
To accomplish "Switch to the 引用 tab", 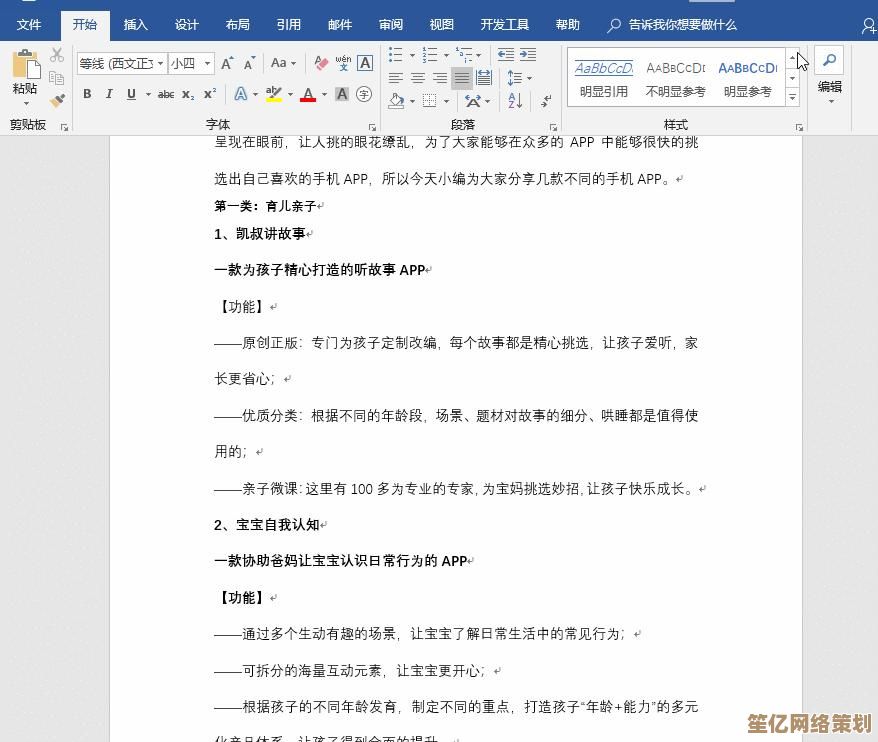I will 288,25.
